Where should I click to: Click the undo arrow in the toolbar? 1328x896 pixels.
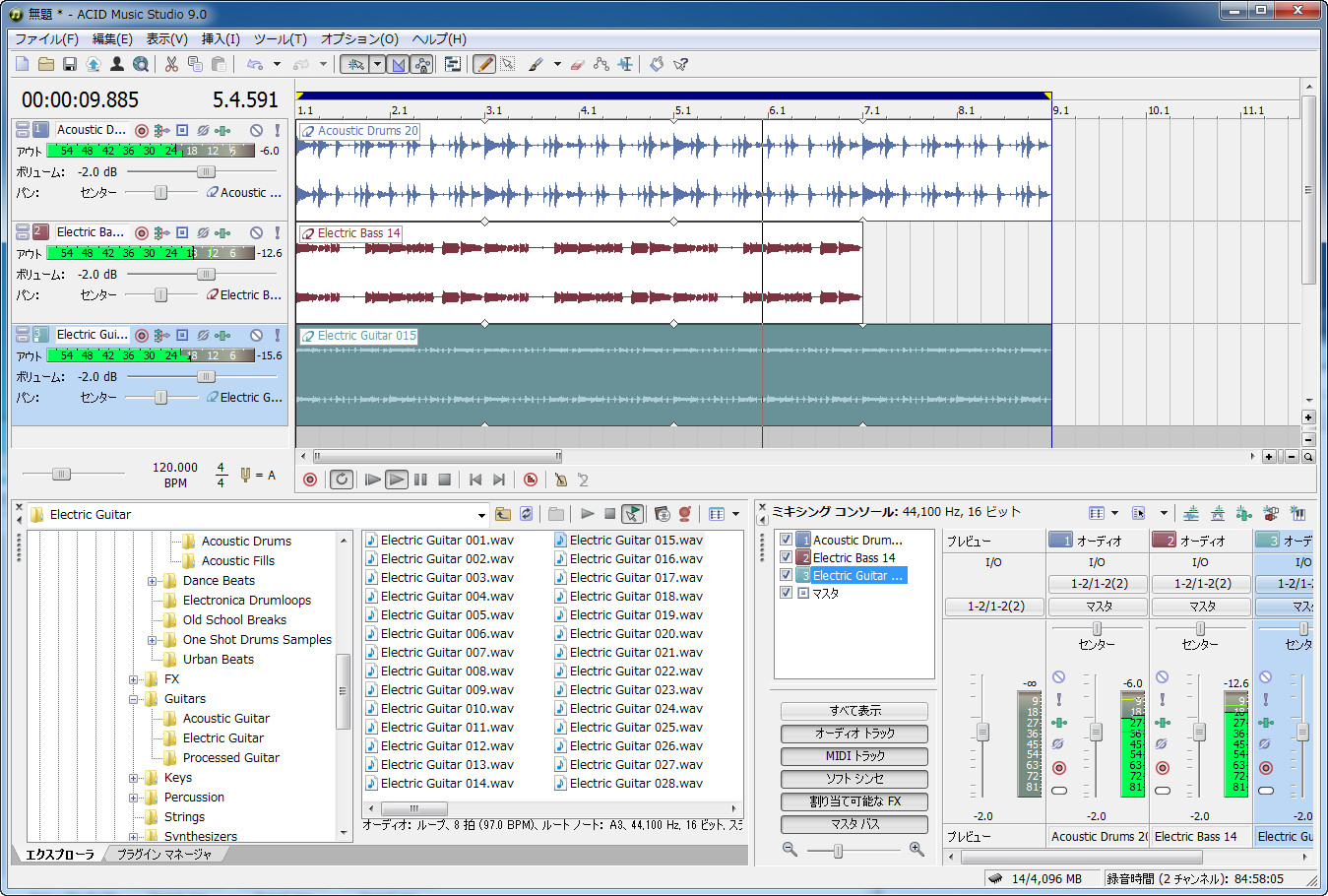pos(254,64)
